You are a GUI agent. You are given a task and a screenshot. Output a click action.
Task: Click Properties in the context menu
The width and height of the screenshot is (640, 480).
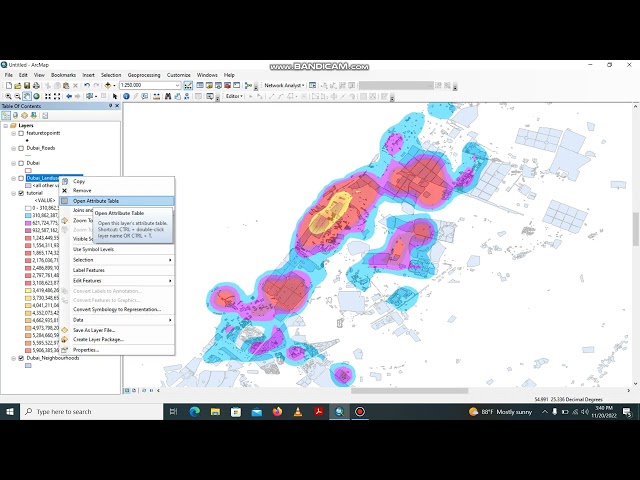click(x=117, y=350)
